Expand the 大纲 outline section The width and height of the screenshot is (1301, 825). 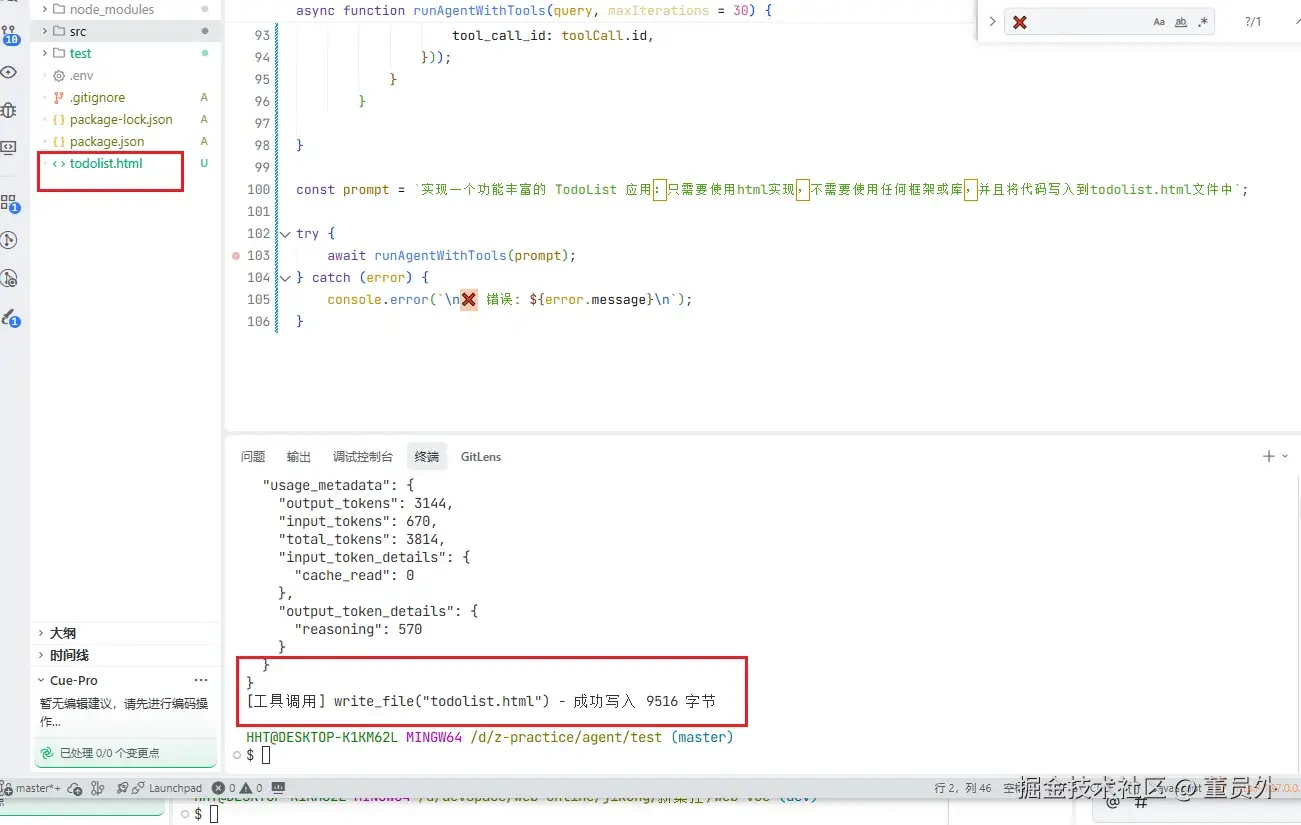click(41, 633)
